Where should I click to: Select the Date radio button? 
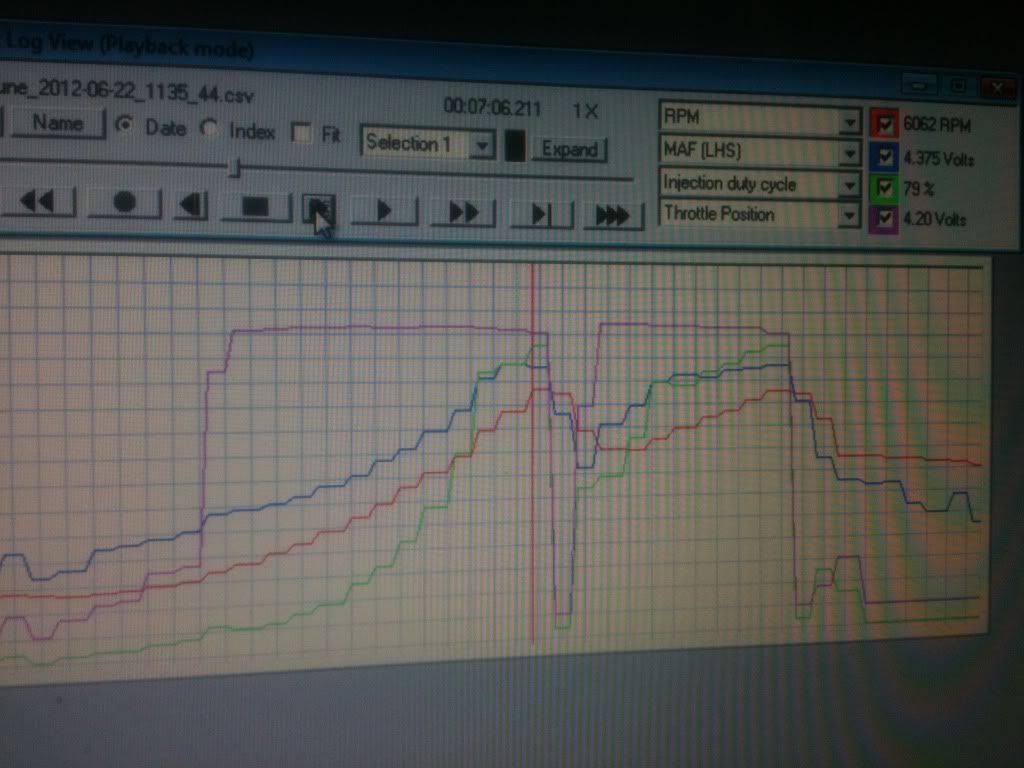pyautogui.click(x=125, y=125)
